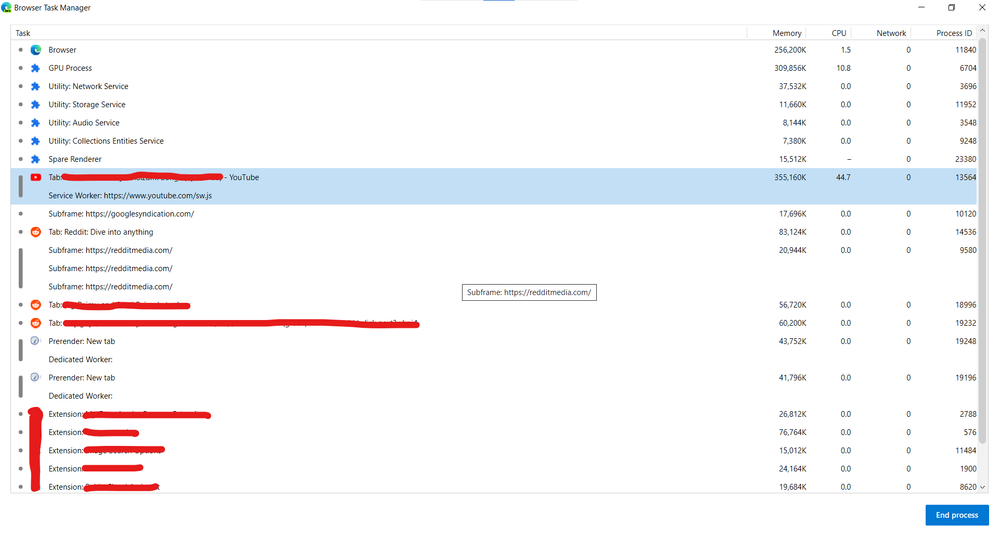Viewport: 999px width, 536px height.
Task: Click the Utility: Storage Service puzzle icon
Action: tap(36, 105)
